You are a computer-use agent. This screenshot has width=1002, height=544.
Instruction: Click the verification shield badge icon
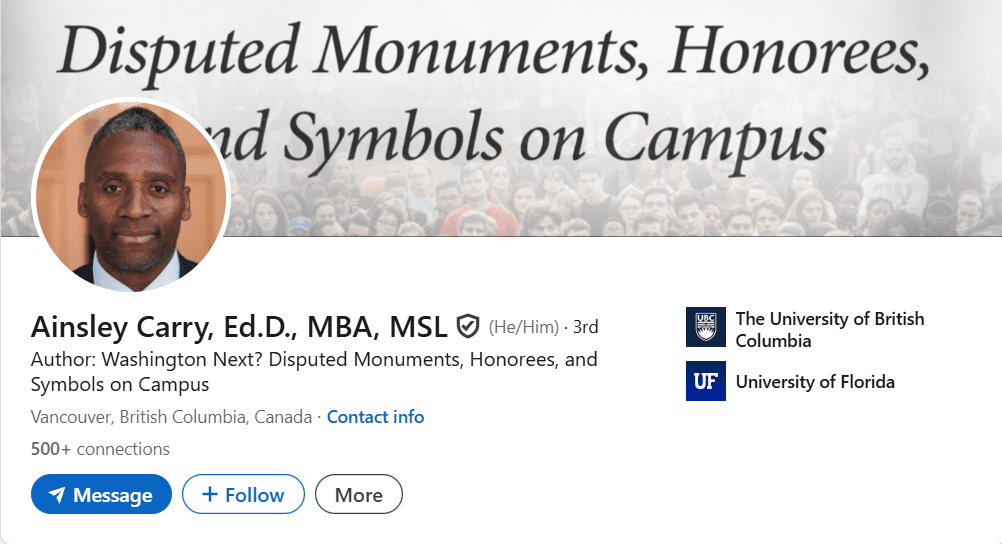[x=468, y=327]
